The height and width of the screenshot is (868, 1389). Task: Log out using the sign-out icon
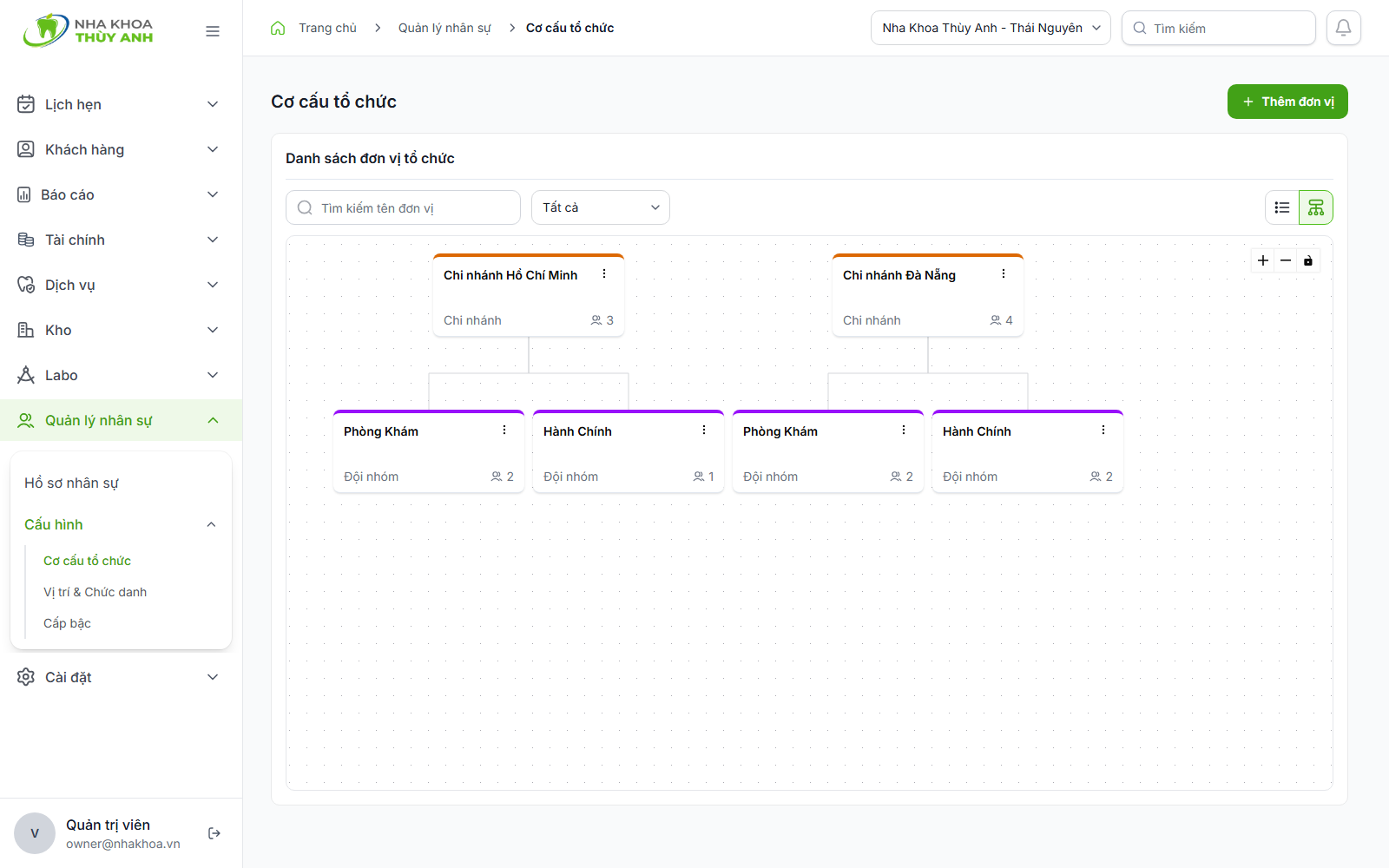coord(214,833)
